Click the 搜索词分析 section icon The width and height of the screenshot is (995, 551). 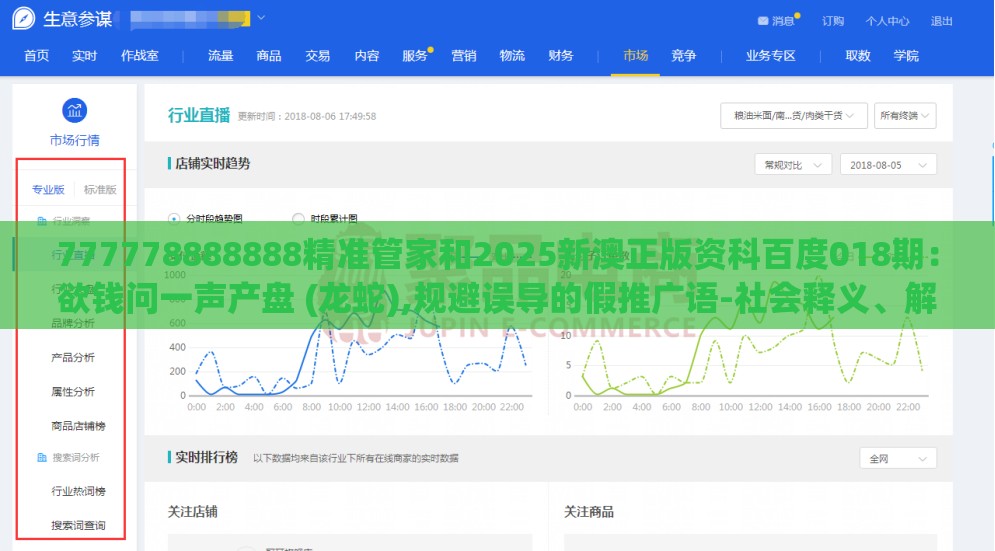[x=42, y=457]
